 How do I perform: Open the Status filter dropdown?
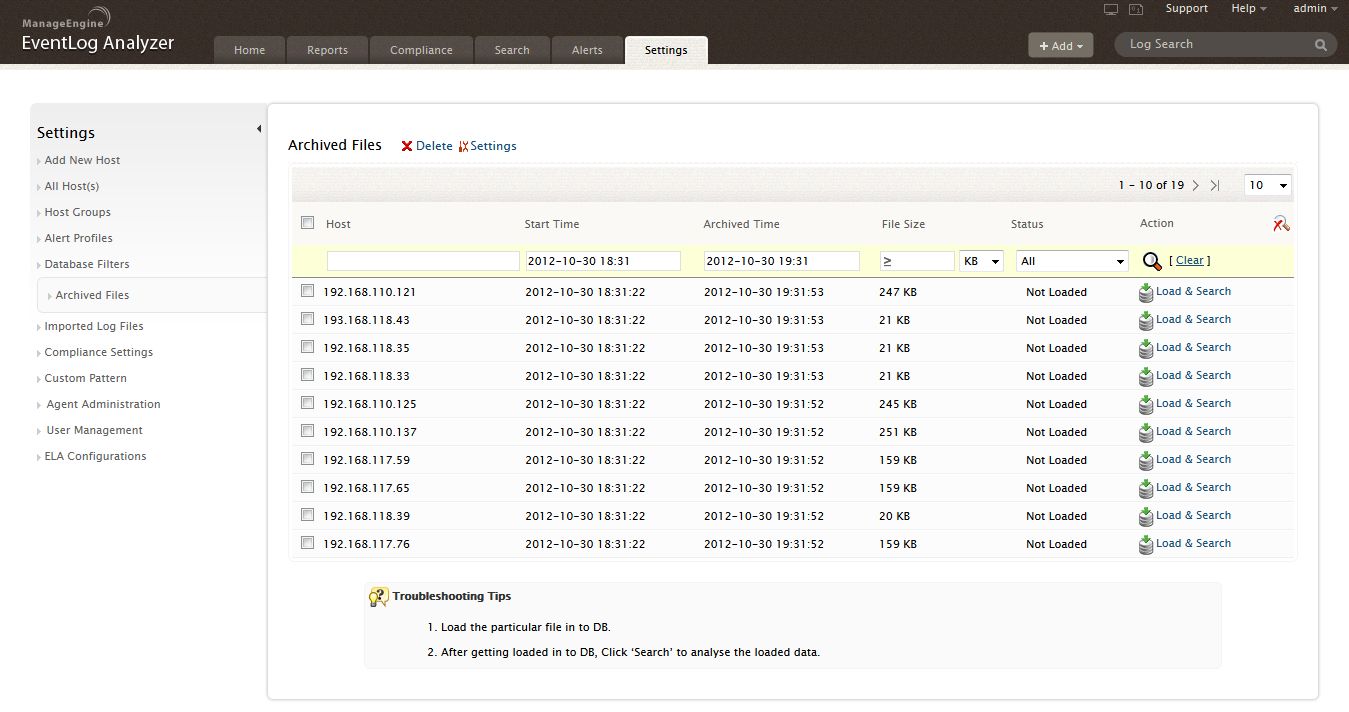[1072, 261]
